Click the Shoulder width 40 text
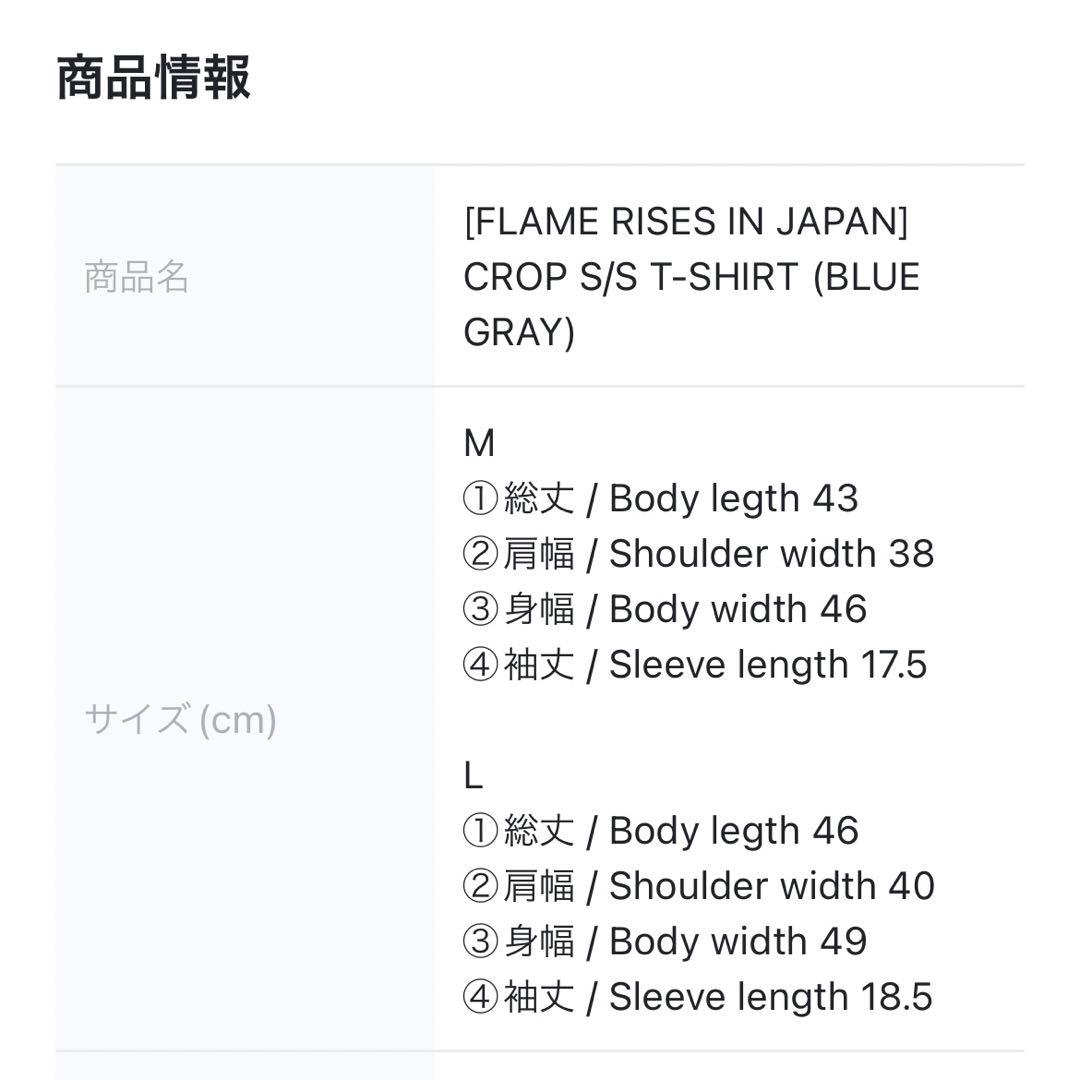The width and height of the screenshot is (1080, 1080). (771, 886)
